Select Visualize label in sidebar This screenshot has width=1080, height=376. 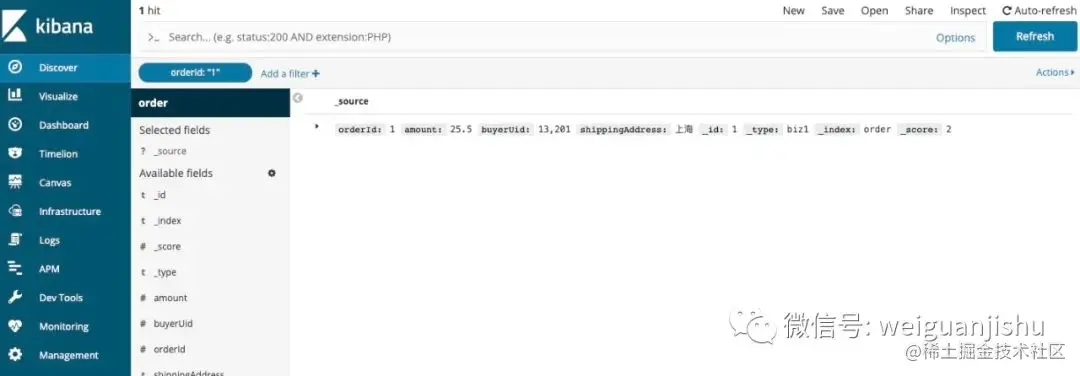coord(59,96)
